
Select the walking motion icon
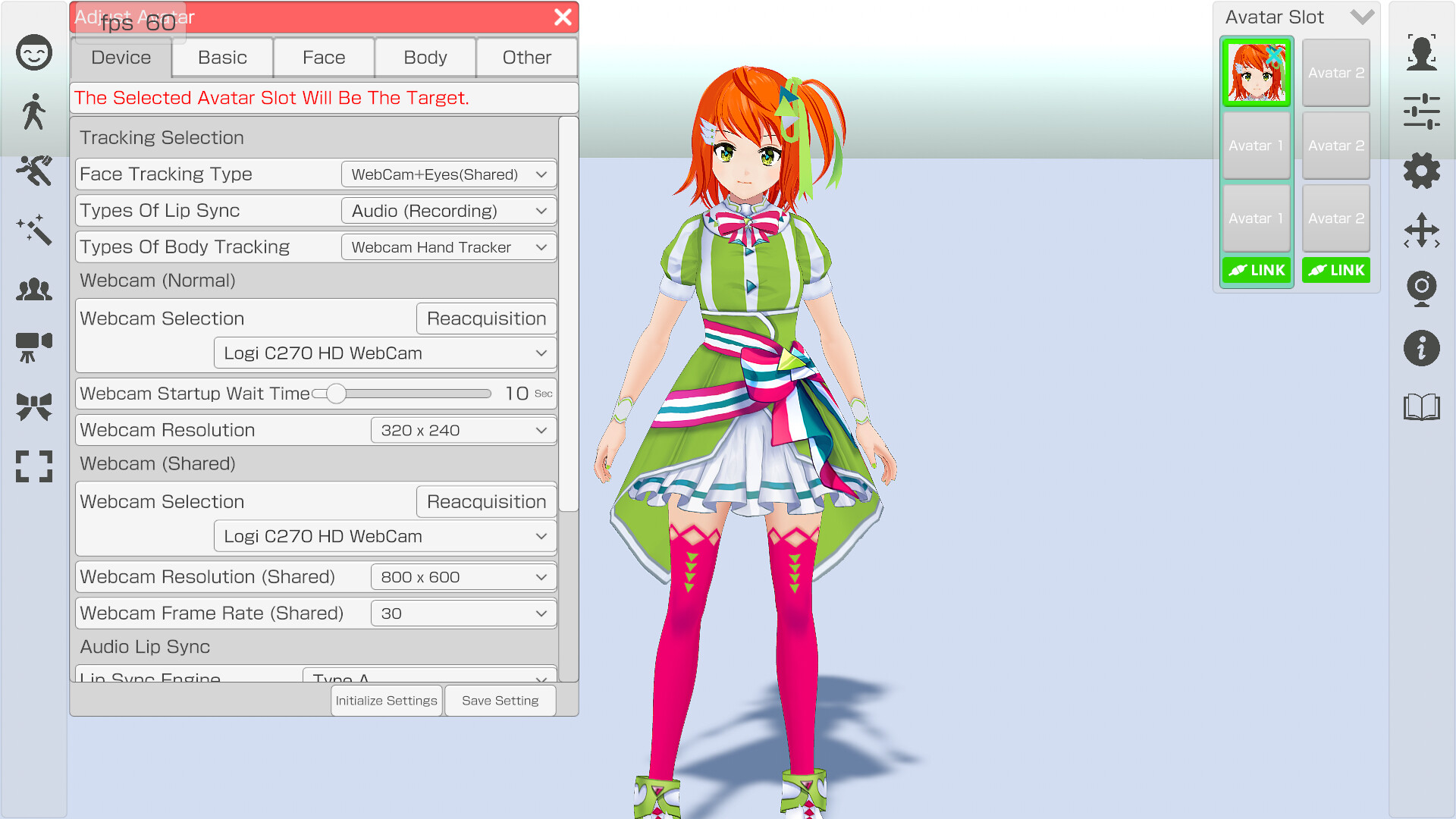point(33,112)
